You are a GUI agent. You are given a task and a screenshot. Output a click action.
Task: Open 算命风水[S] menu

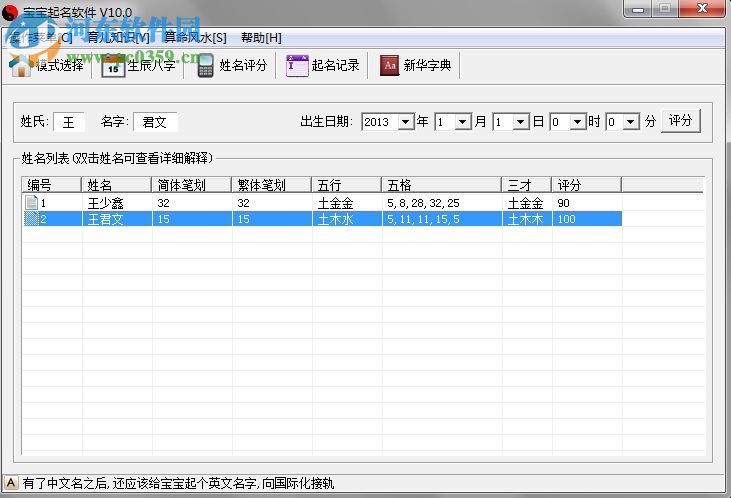click(x=195, y=38)
